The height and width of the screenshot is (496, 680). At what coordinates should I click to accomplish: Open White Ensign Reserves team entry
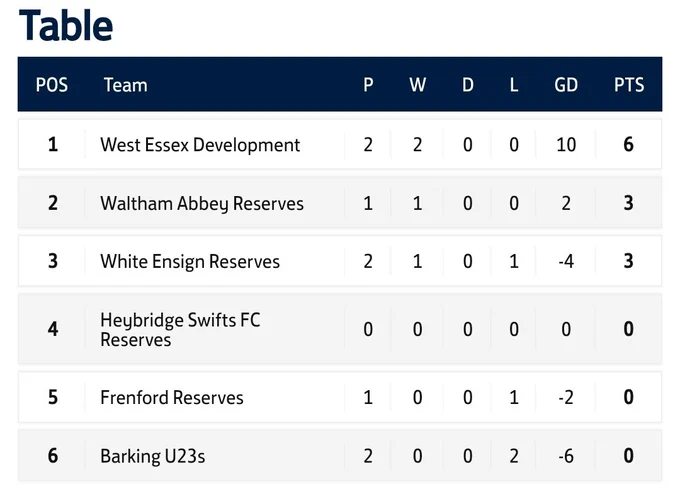[x=190, y=261]
